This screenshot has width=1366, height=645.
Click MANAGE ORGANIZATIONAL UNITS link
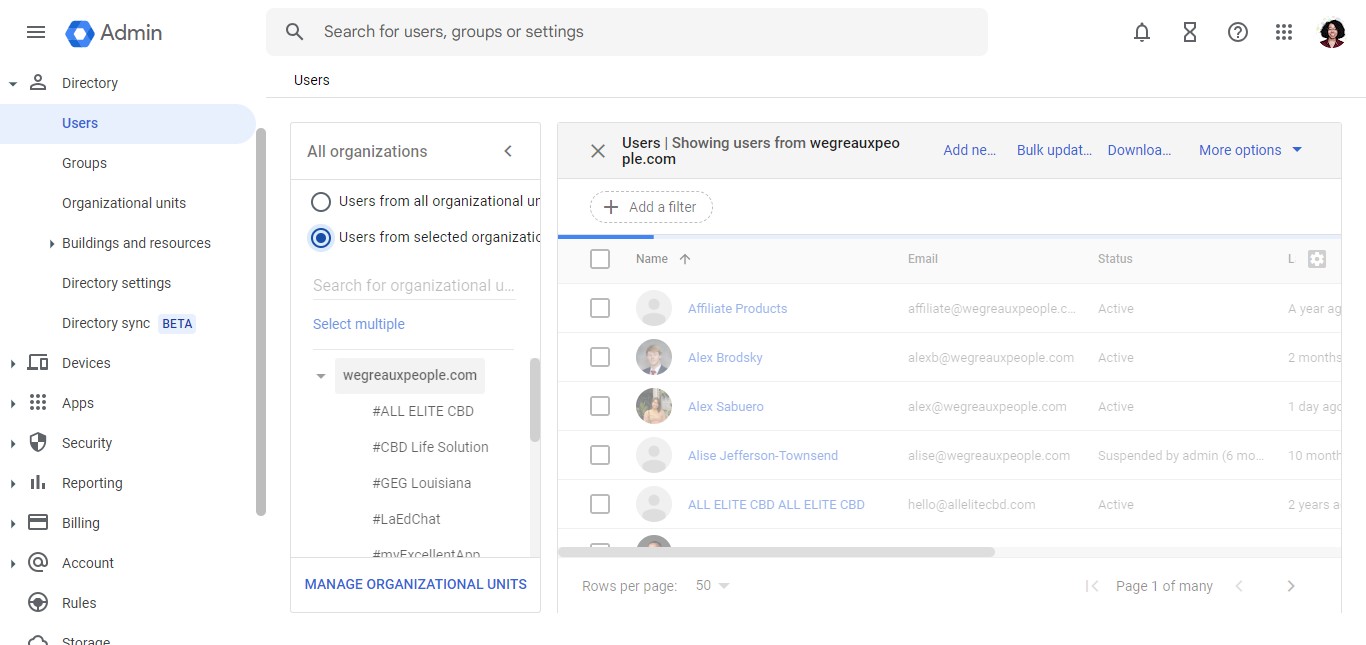coord(415,584)
